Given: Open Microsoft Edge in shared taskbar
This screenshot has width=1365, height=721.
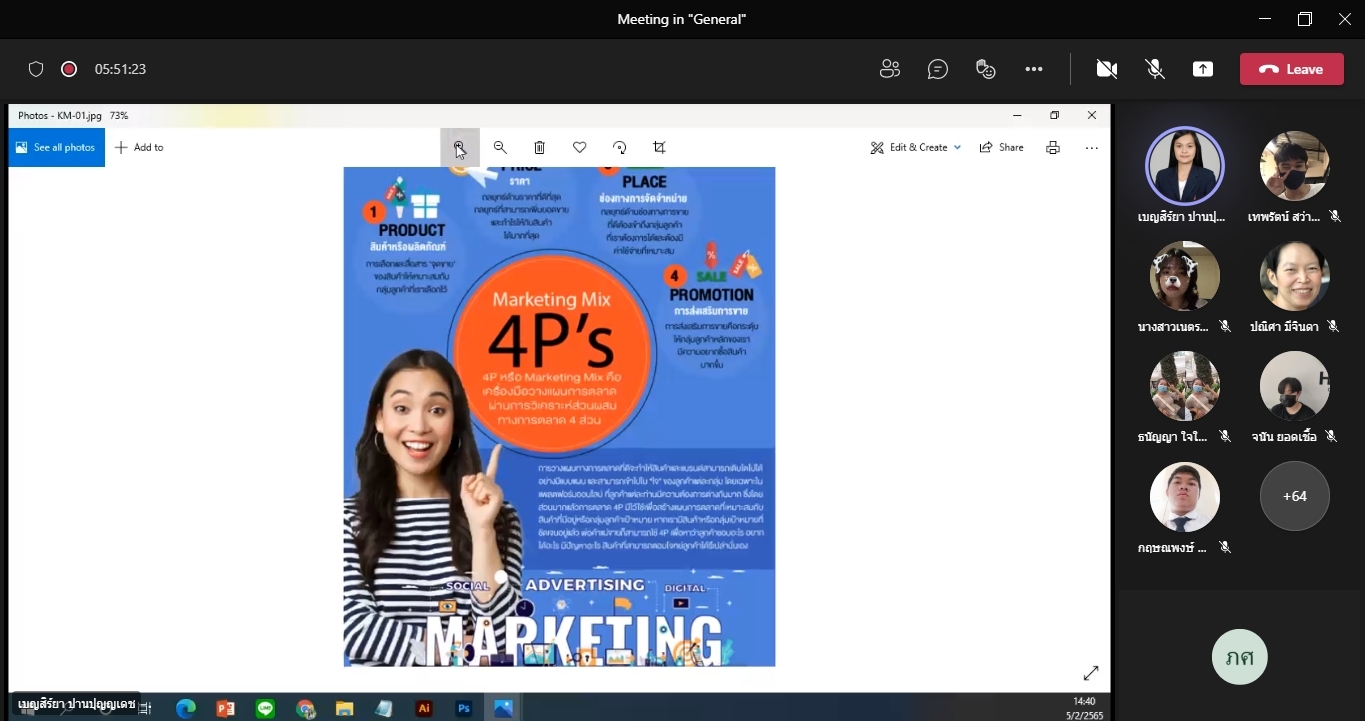Looking at the screenshot, I should pyautogui.click(x=186, y=708).
